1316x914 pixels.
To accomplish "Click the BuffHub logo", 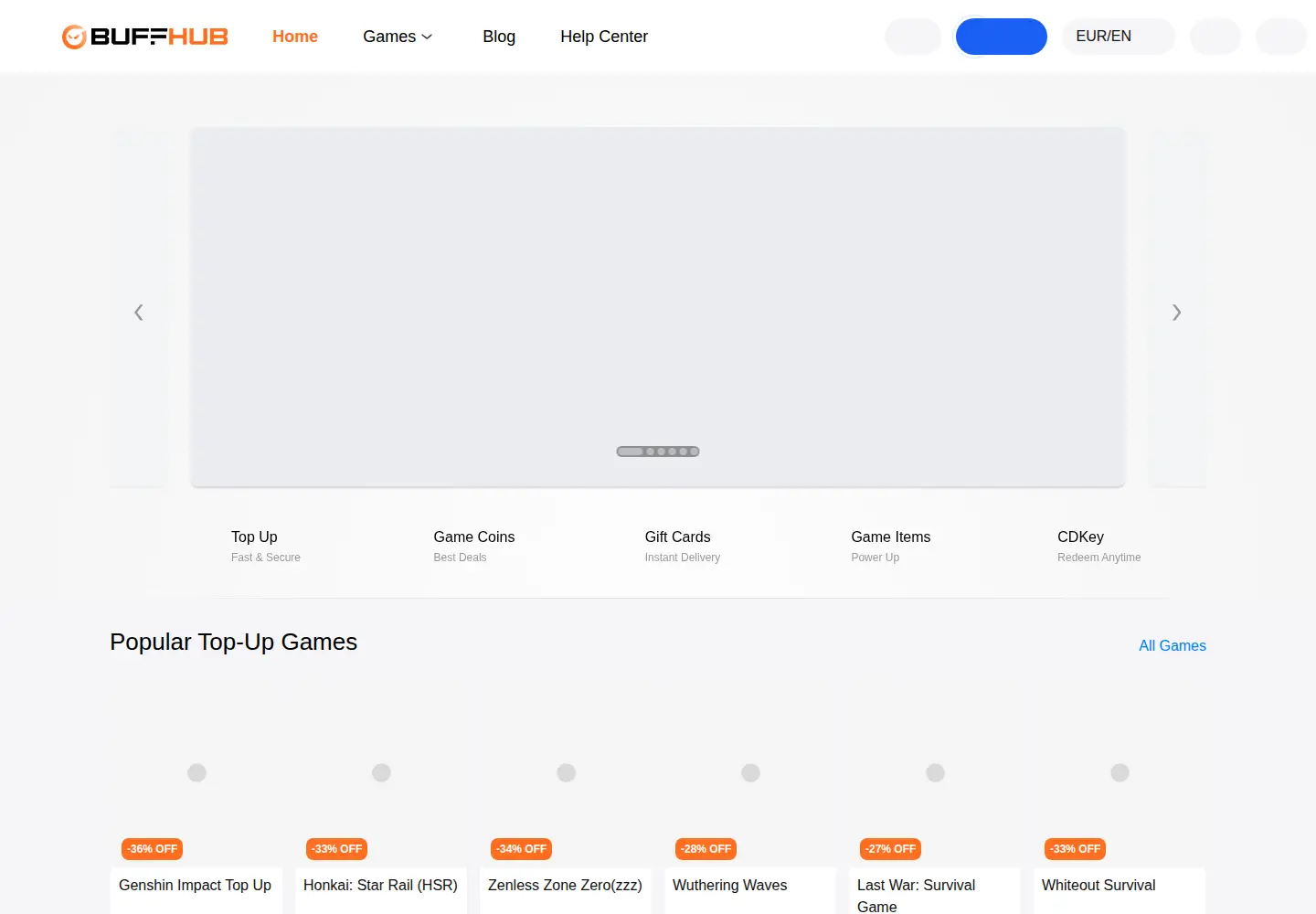I will coord(145,37).
